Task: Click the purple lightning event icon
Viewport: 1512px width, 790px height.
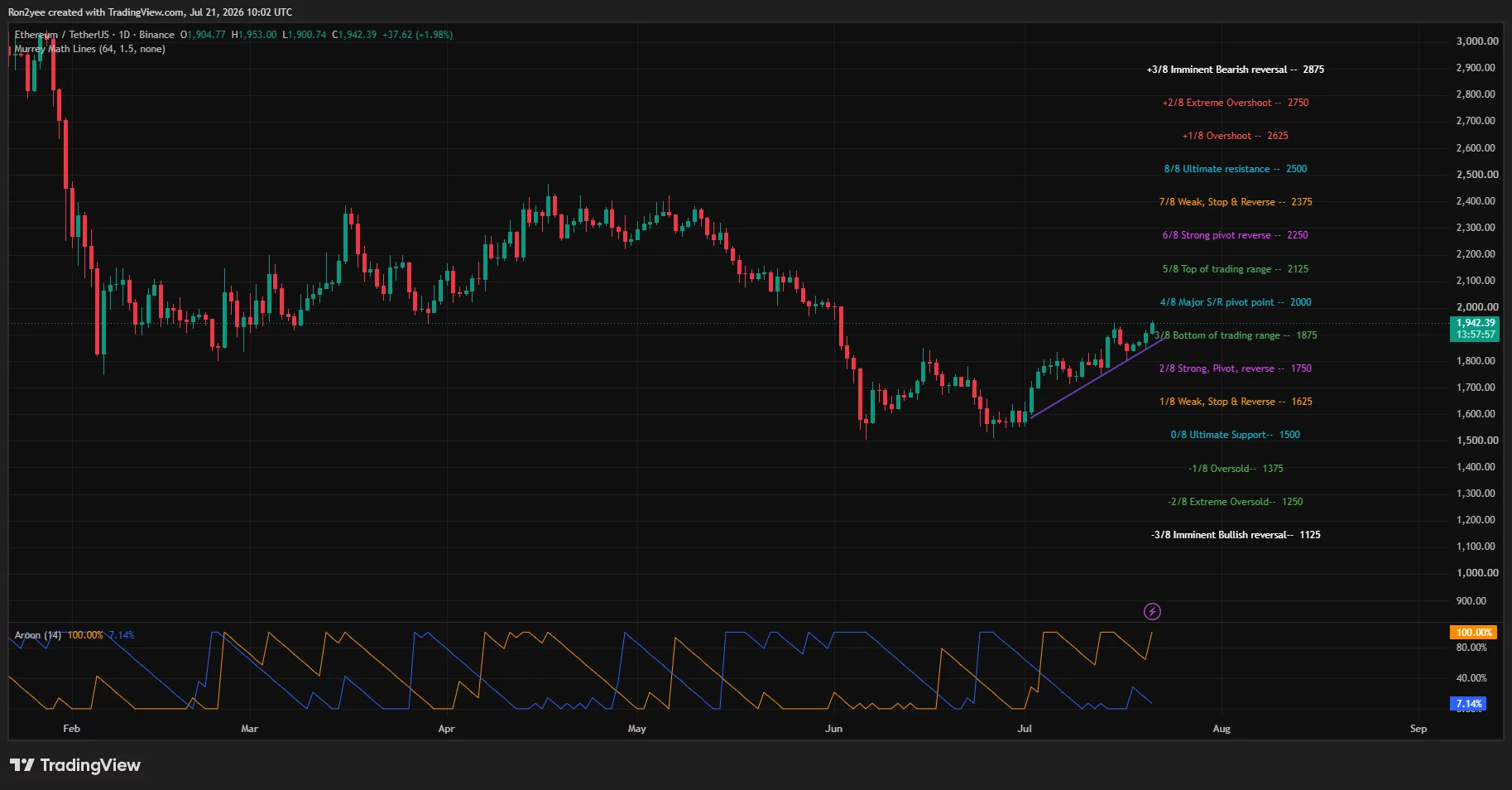Action: point(1152,612)
